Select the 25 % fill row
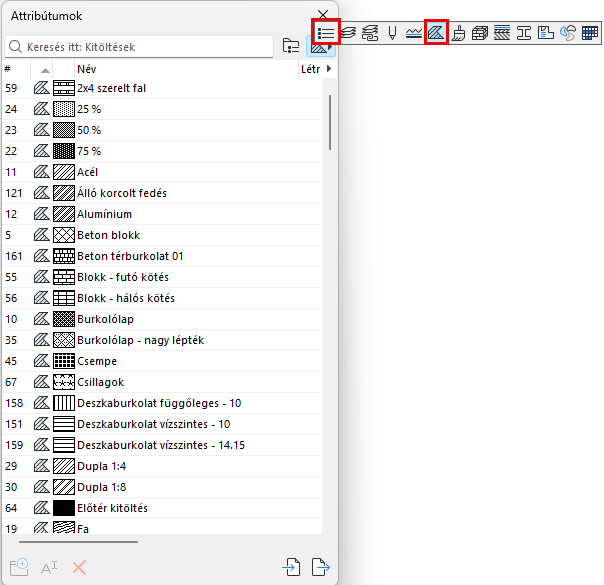This screenshot has width=604, height=585. pyautogui.click(x=162, y=109)
